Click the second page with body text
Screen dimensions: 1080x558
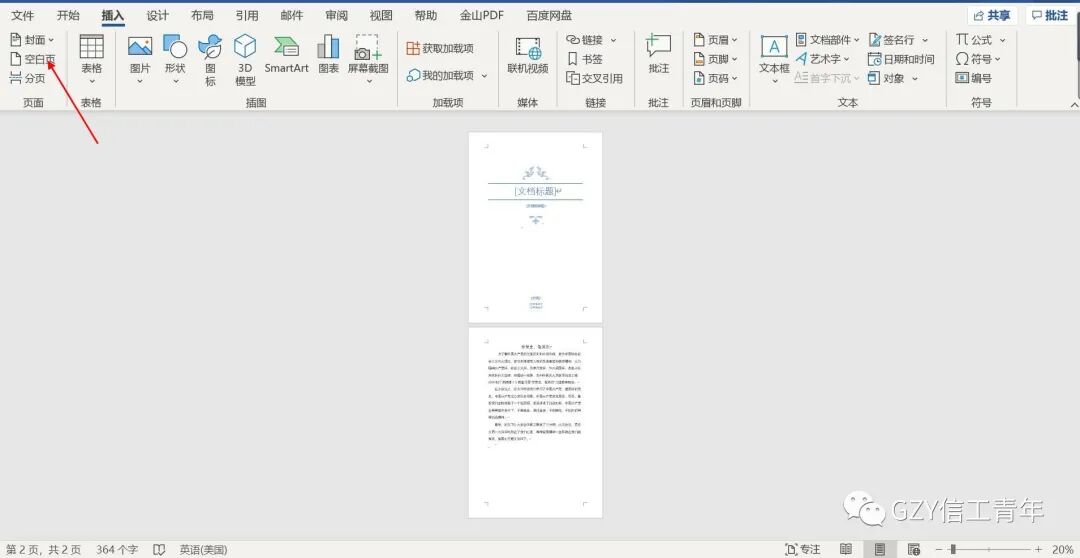(x=535, y=422)
